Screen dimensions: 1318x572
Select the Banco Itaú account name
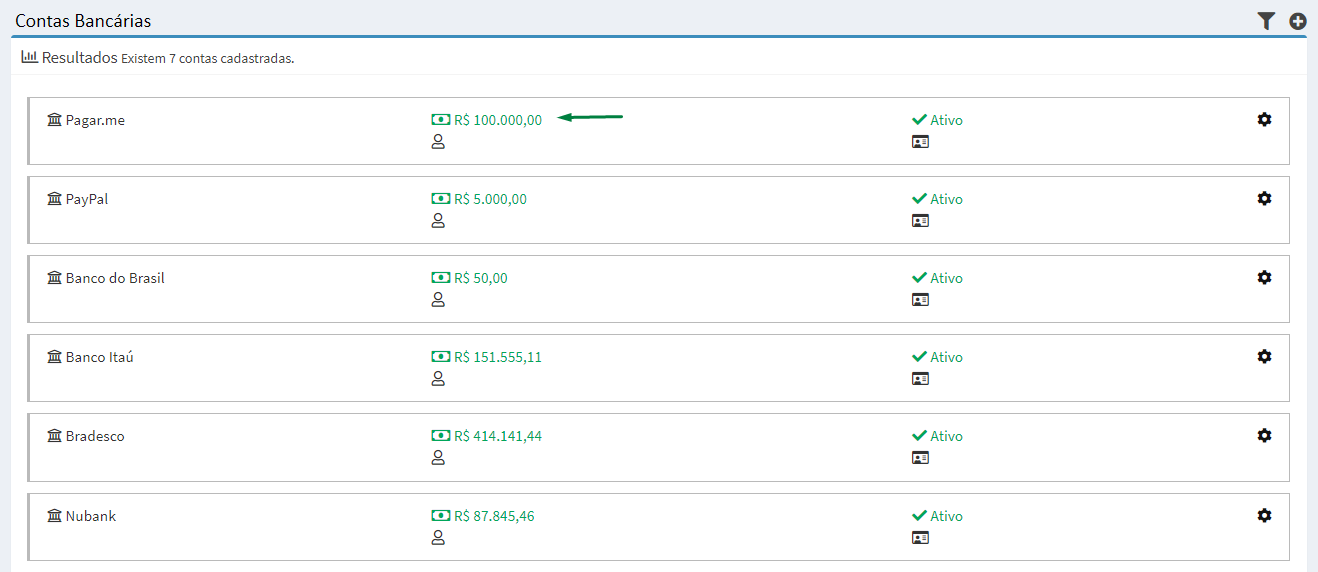[x=99, y=357]
